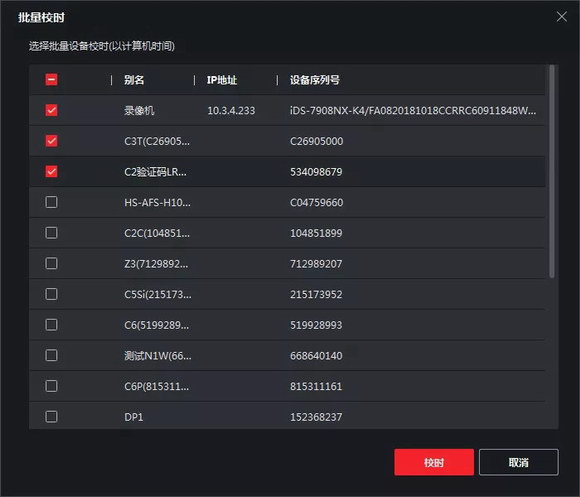Click the 取消 cancel button
This screenshot has height=497, width=580.
click(519, 462)
